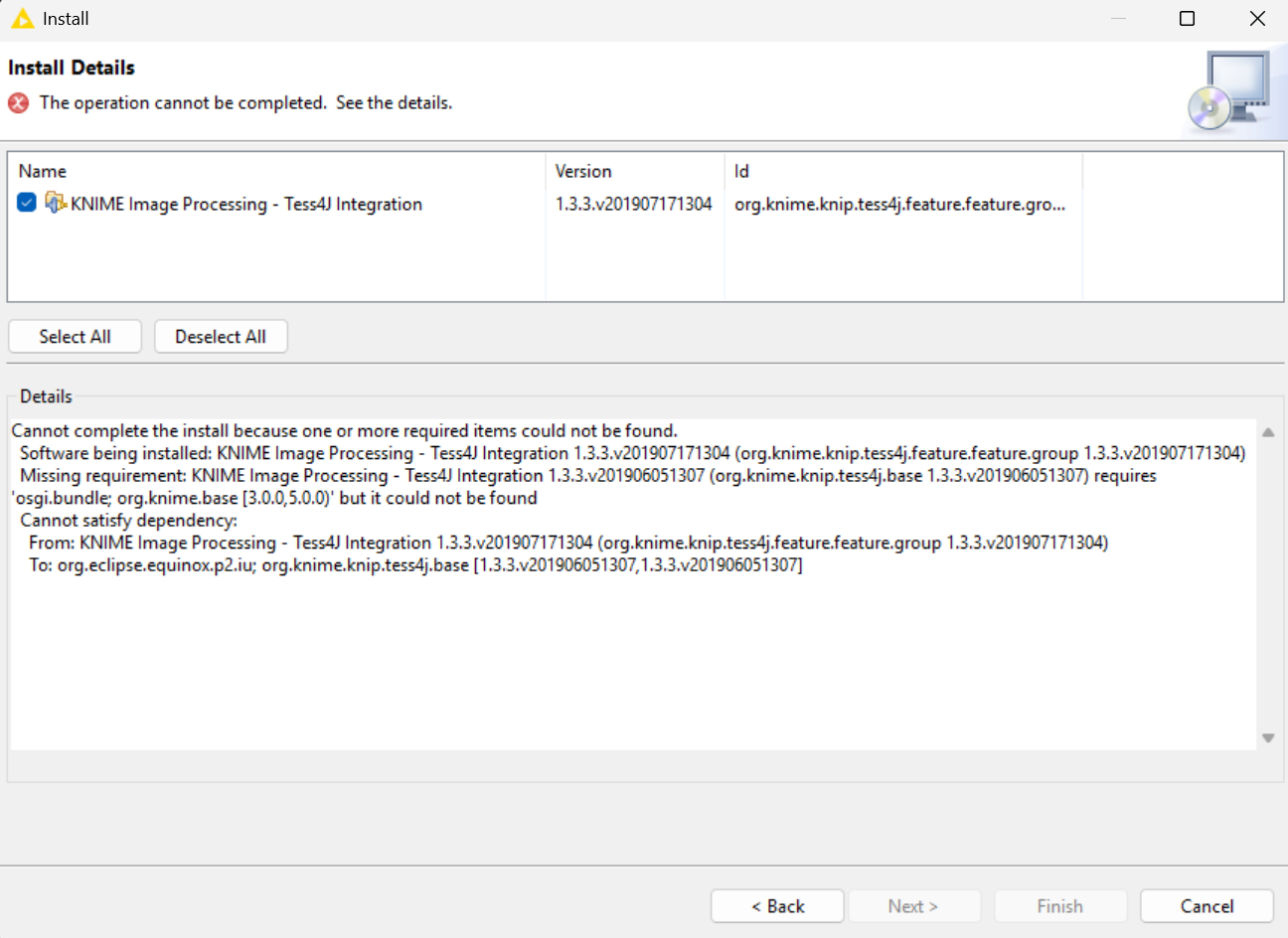Viewport: 1288px width, 938px height.
Task: Click the 'To: org.eclipse.equinox.p2.iu' line
Action: coord(415,564)
